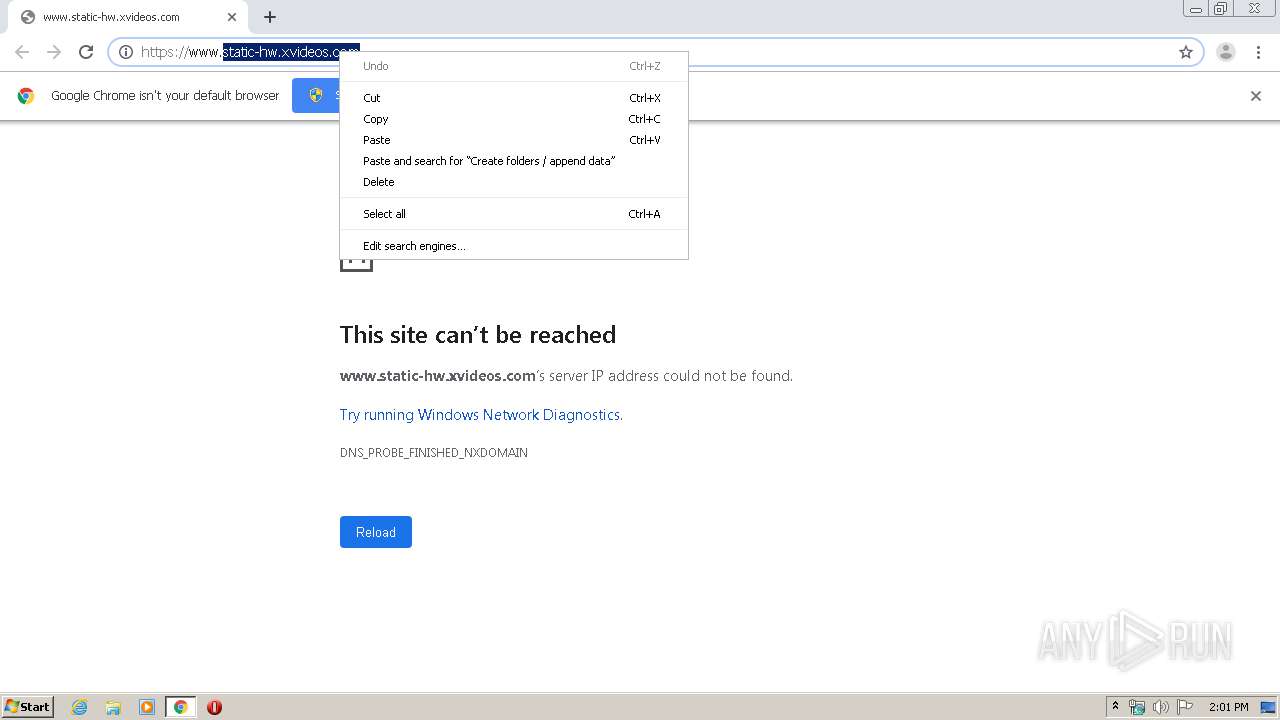Click This site can't be reached heading
Screen dimensions: 1280x720
[x=478, y=335]
